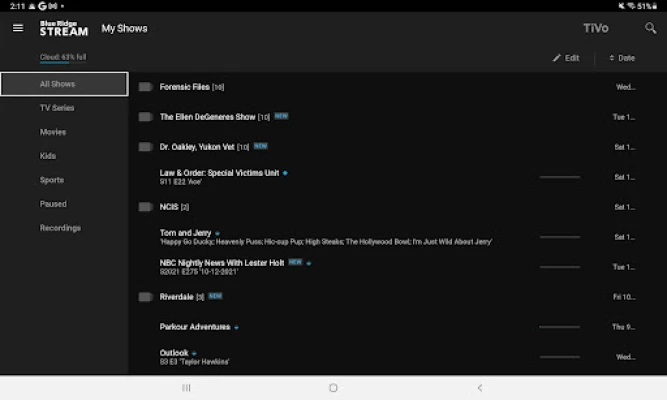
Task: Tap blue status icon beside Law & Order
Action: tap(285, 173)
